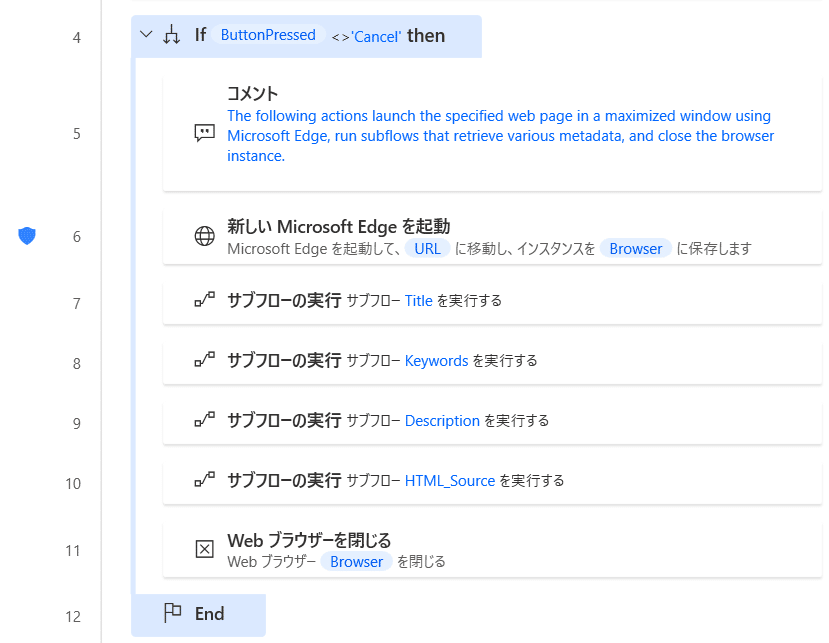Viewport: 829px width, 643px height.
Task: Click subflow icon for Title row
Action: tap(205, 299)
